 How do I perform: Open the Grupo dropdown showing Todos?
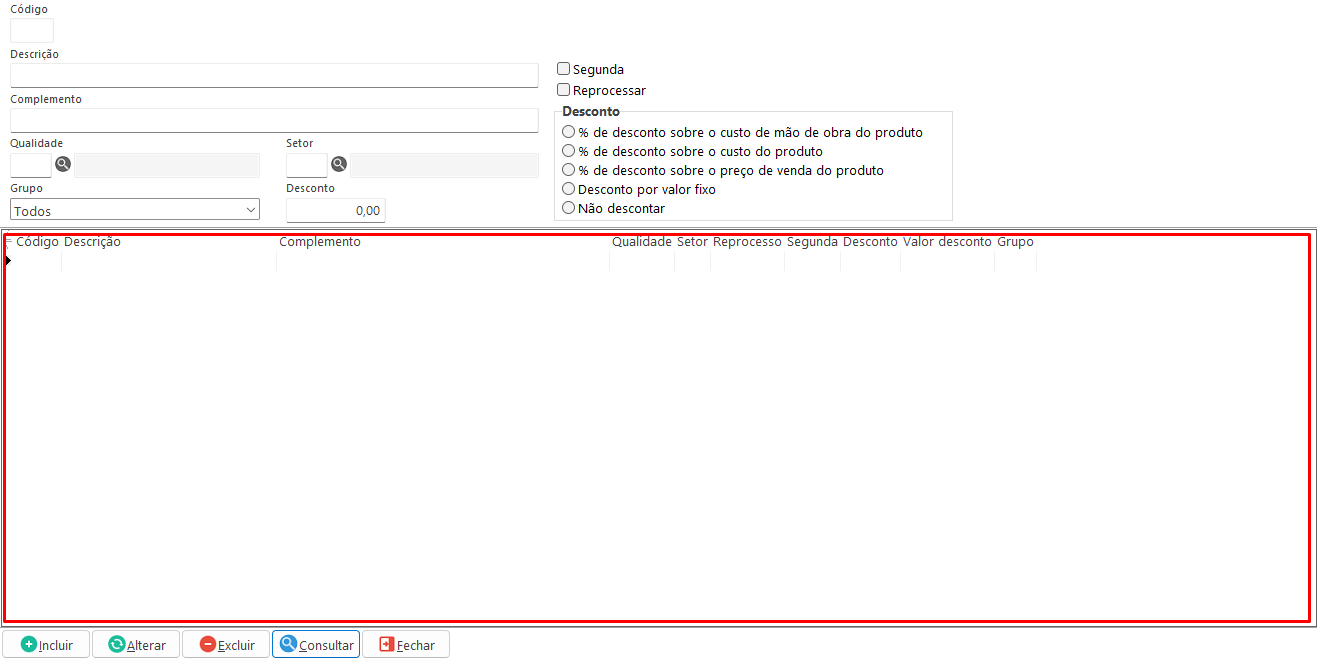(135, 210)
